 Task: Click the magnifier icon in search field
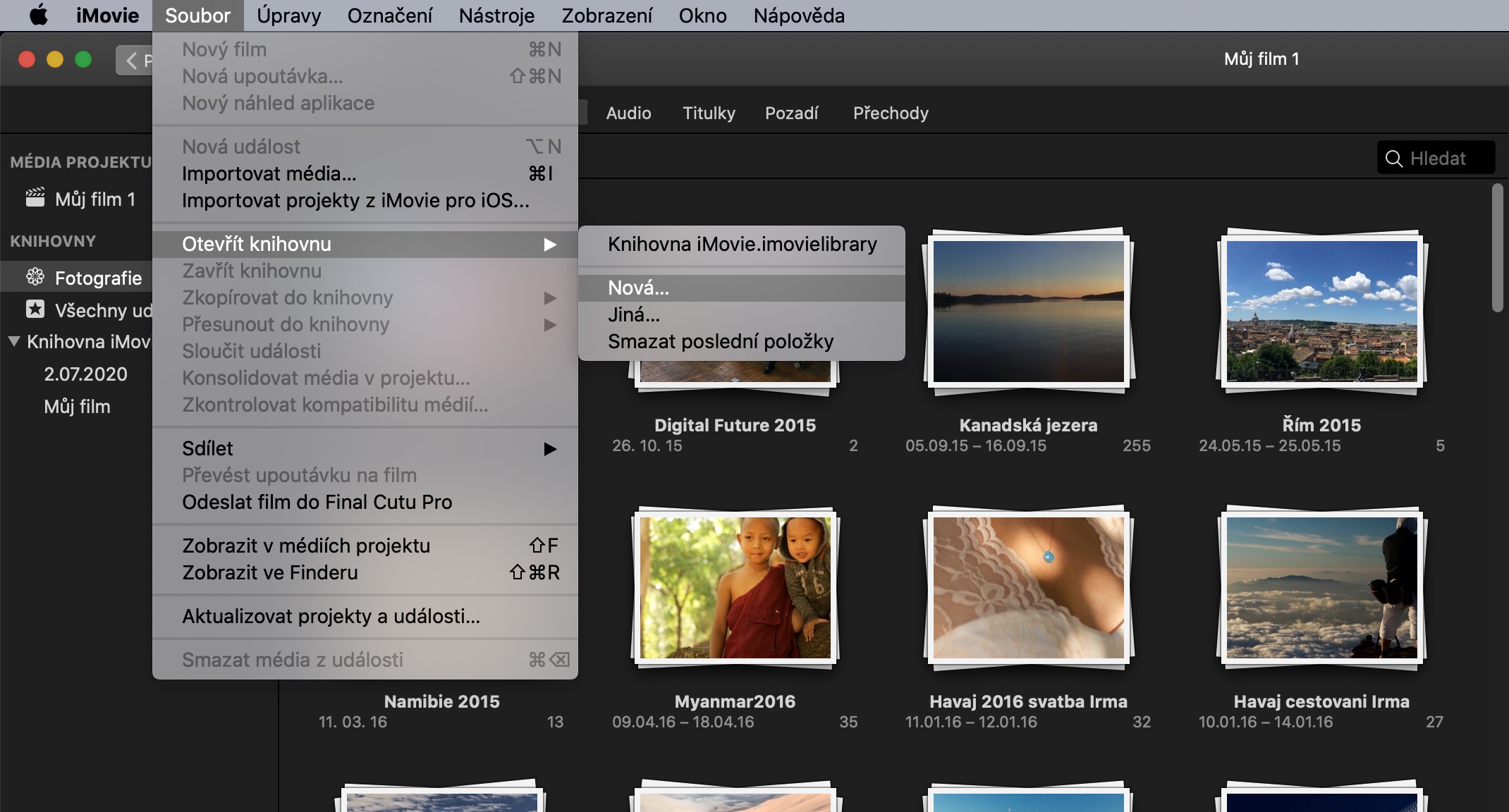pyautogui.click(x=1393, y=159)
